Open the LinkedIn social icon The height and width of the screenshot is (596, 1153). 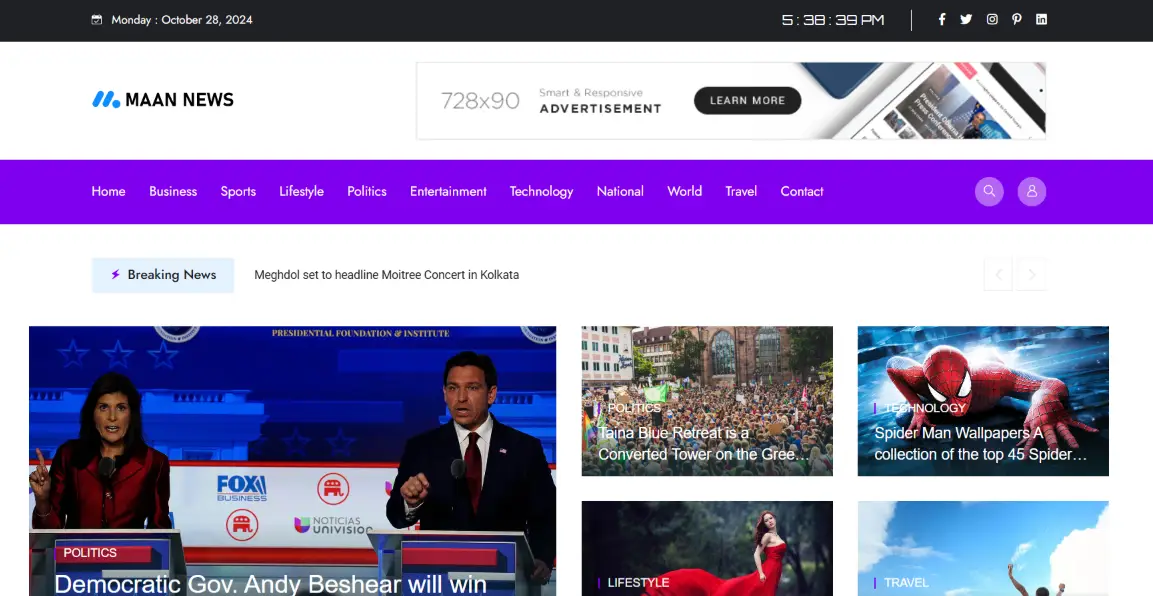pos(1041,20)
